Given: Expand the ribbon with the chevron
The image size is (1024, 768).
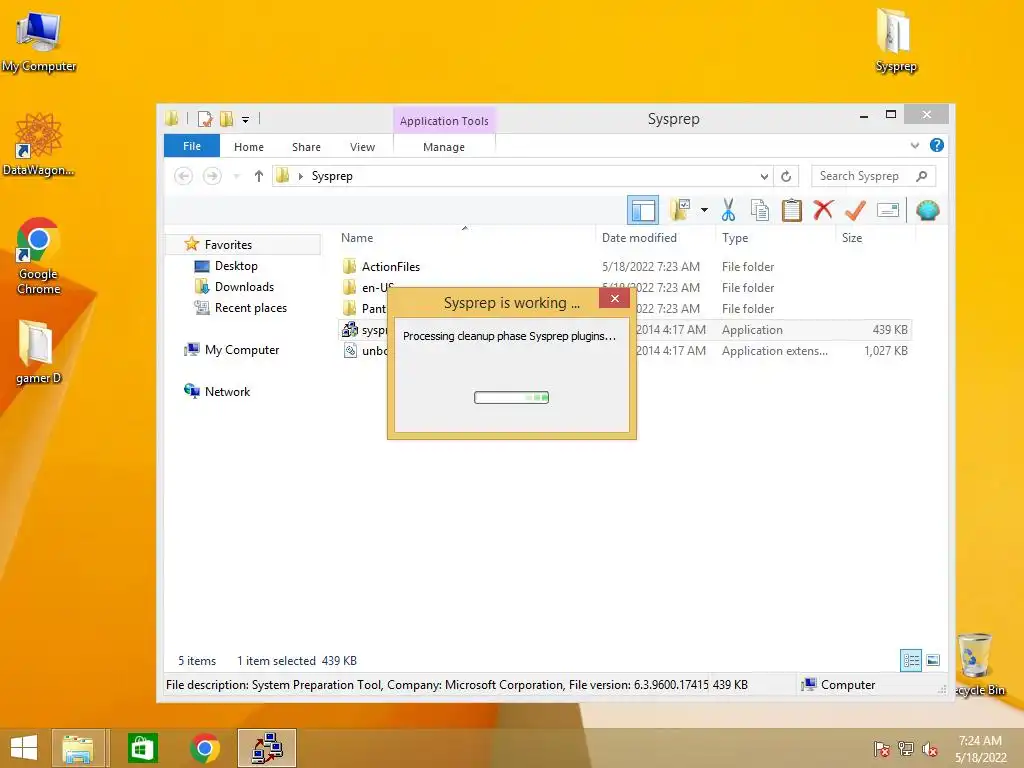Looking at the screenshot, I should pyautogui.click(x=915, y=146).
